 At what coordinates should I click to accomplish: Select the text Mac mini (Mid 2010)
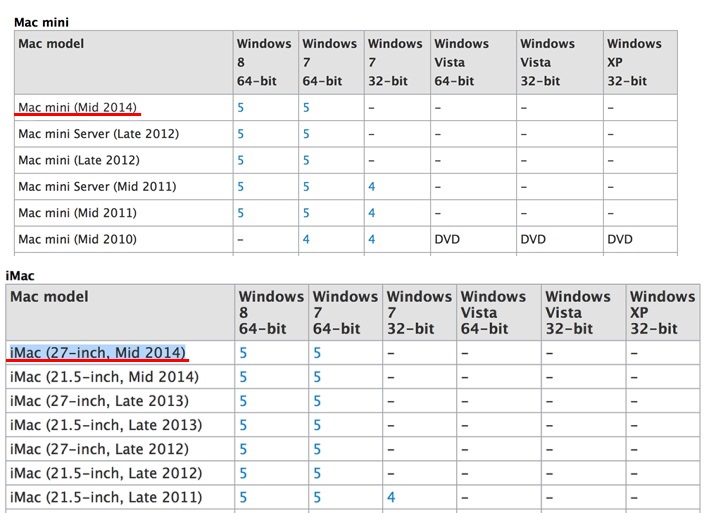coord(77,239)
